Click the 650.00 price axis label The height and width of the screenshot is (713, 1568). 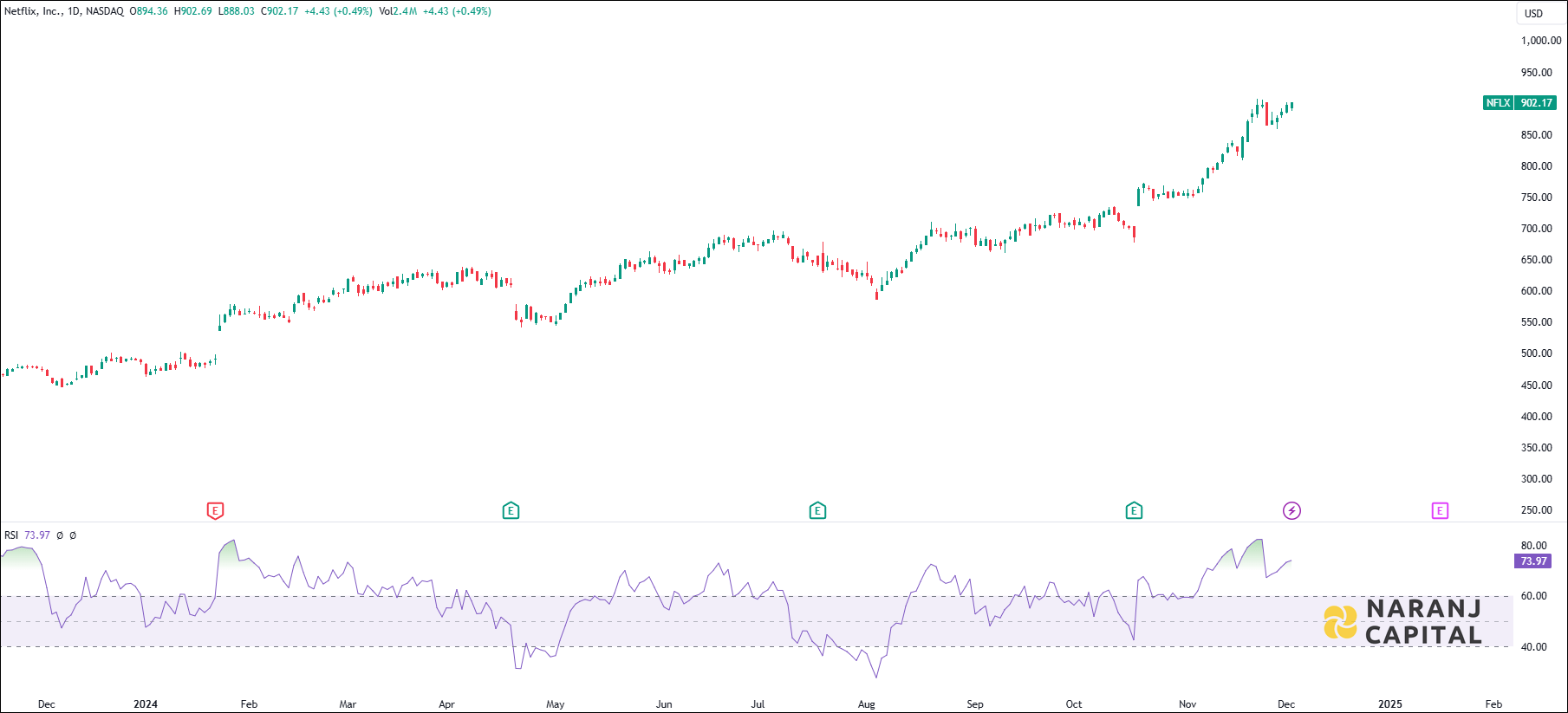(1537, 260)
